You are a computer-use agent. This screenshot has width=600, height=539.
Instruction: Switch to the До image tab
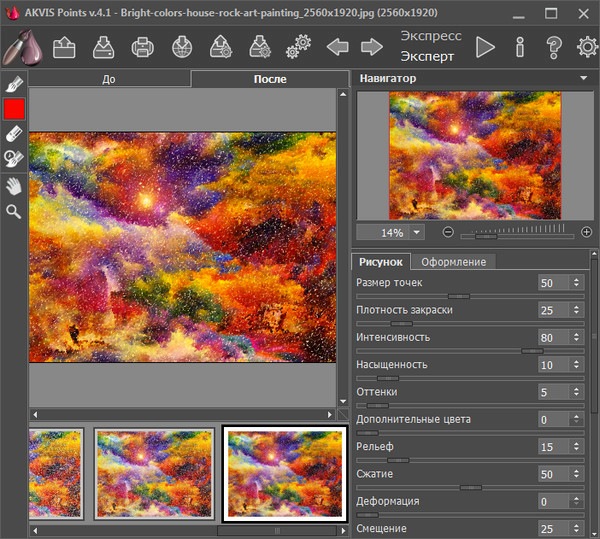109,79
